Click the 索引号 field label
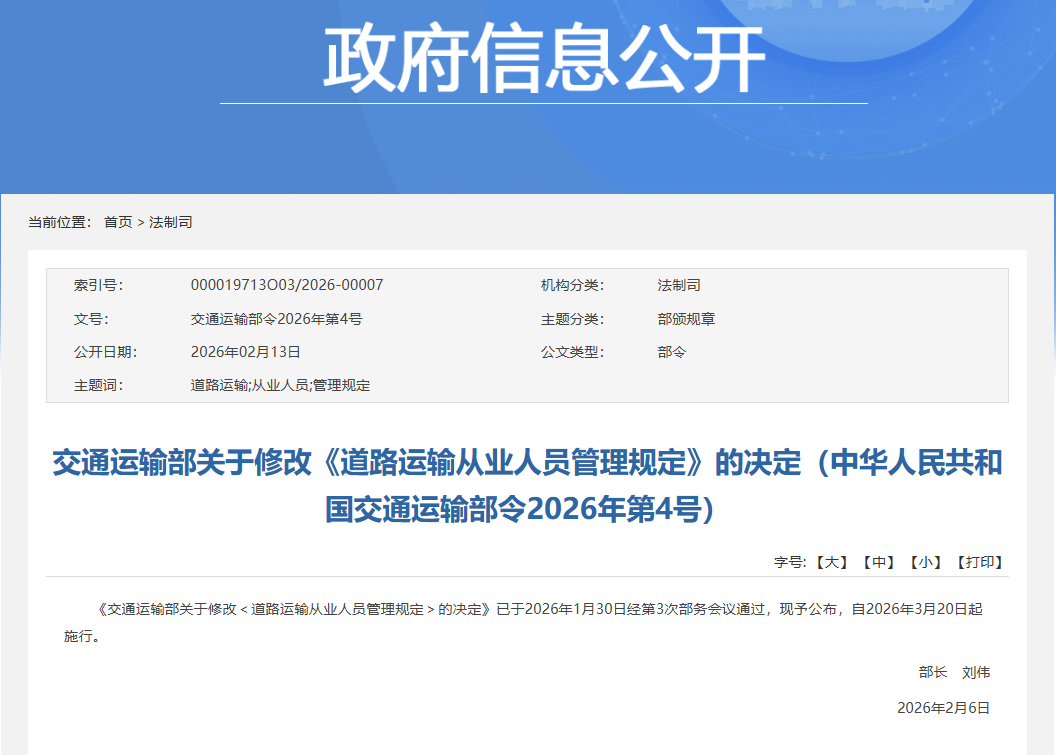The height and width of the screenshot is (755, 1056). [98, 285]
